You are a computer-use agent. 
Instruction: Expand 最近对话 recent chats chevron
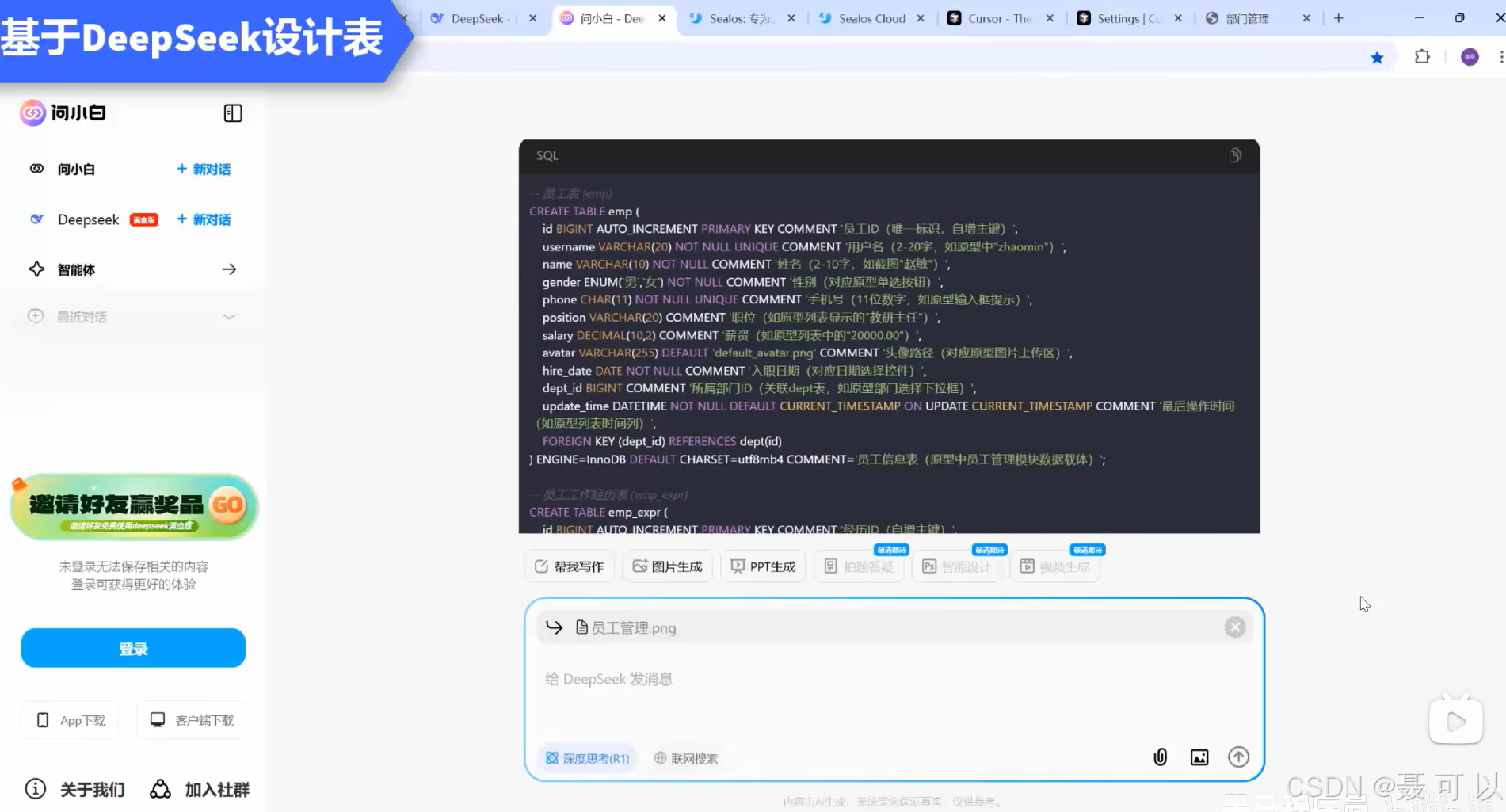[x=229, y=317]
